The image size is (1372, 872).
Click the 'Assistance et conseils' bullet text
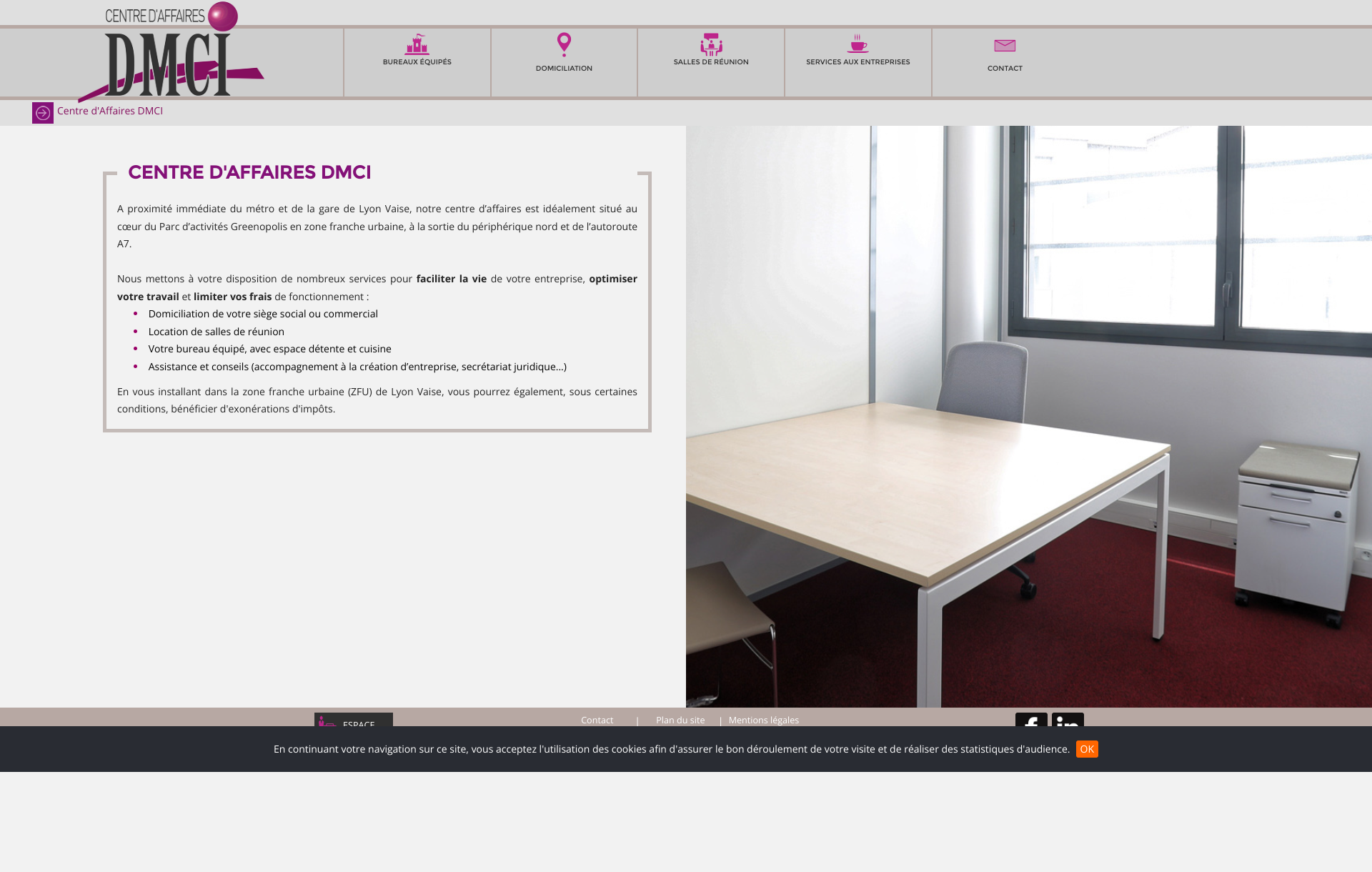coord(357,367)
